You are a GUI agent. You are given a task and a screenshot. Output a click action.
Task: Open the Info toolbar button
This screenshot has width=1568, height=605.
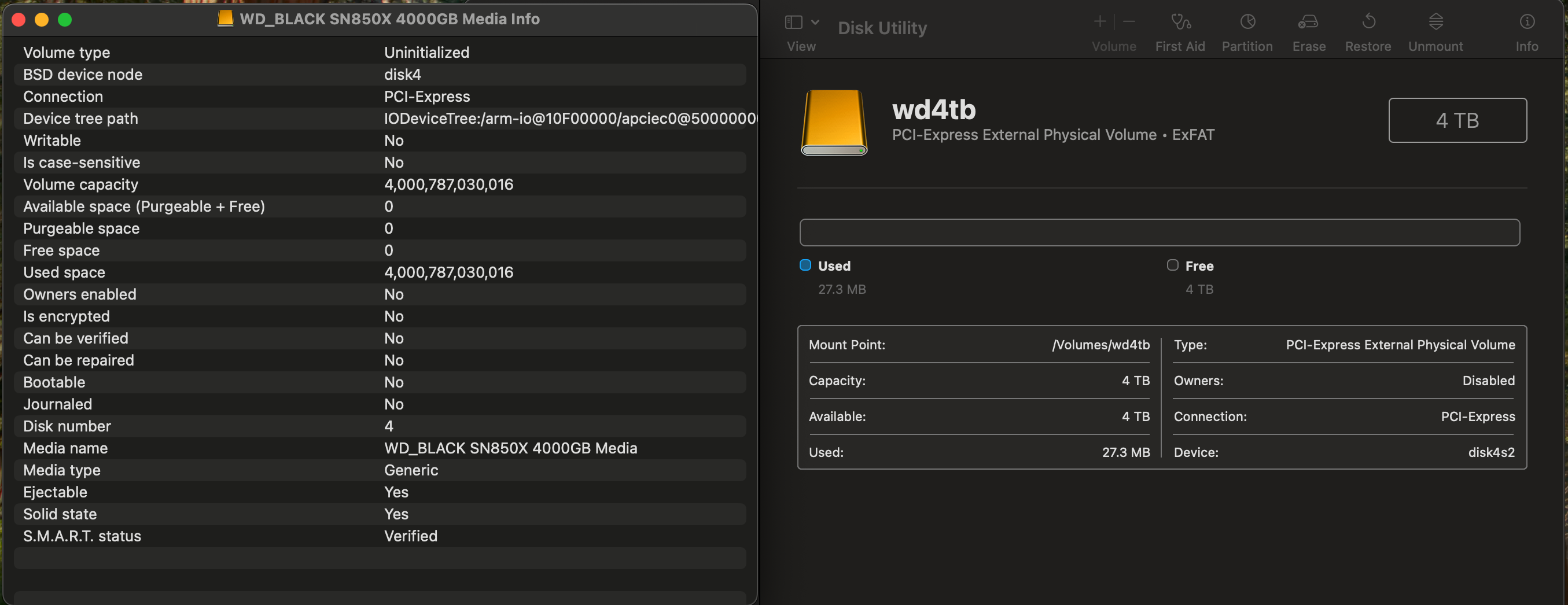coord(1526,23)
